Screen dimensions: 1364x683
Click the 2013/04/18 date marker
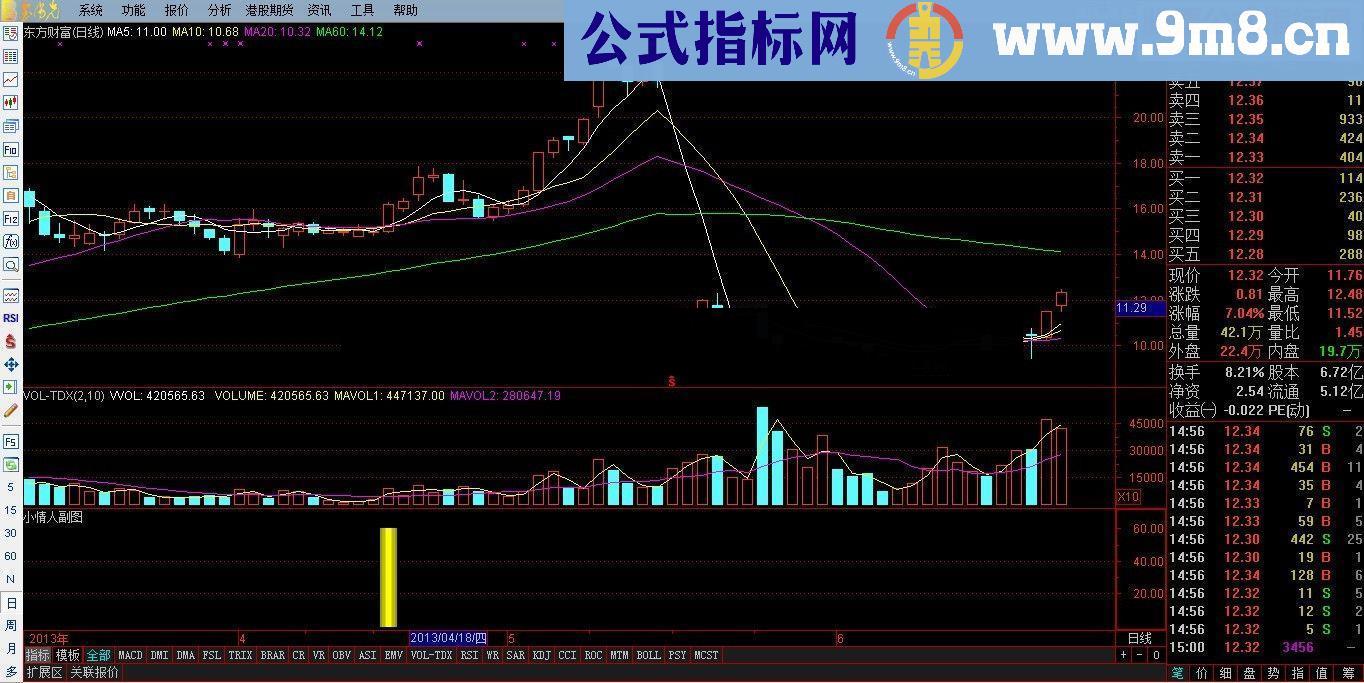coord(448,638)
